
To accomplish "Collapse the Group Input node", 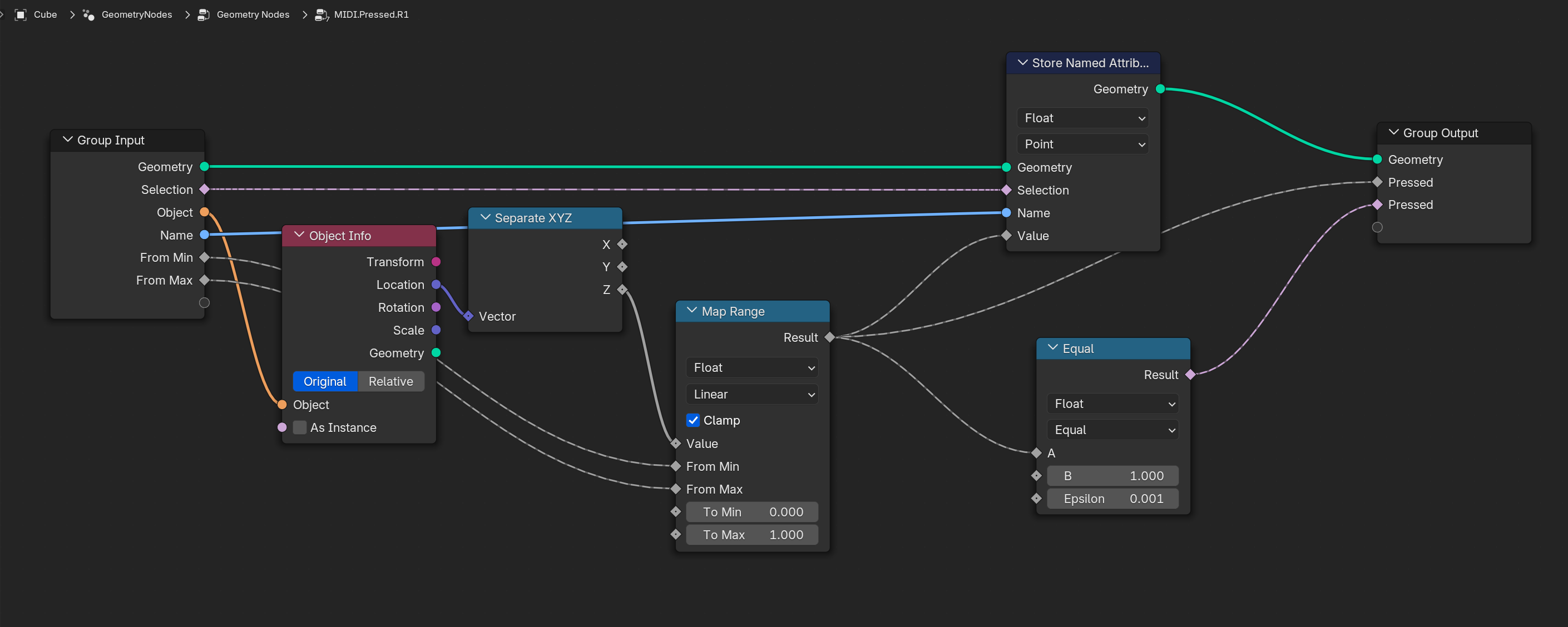I will pyautogui.click(x=67, y=140).
